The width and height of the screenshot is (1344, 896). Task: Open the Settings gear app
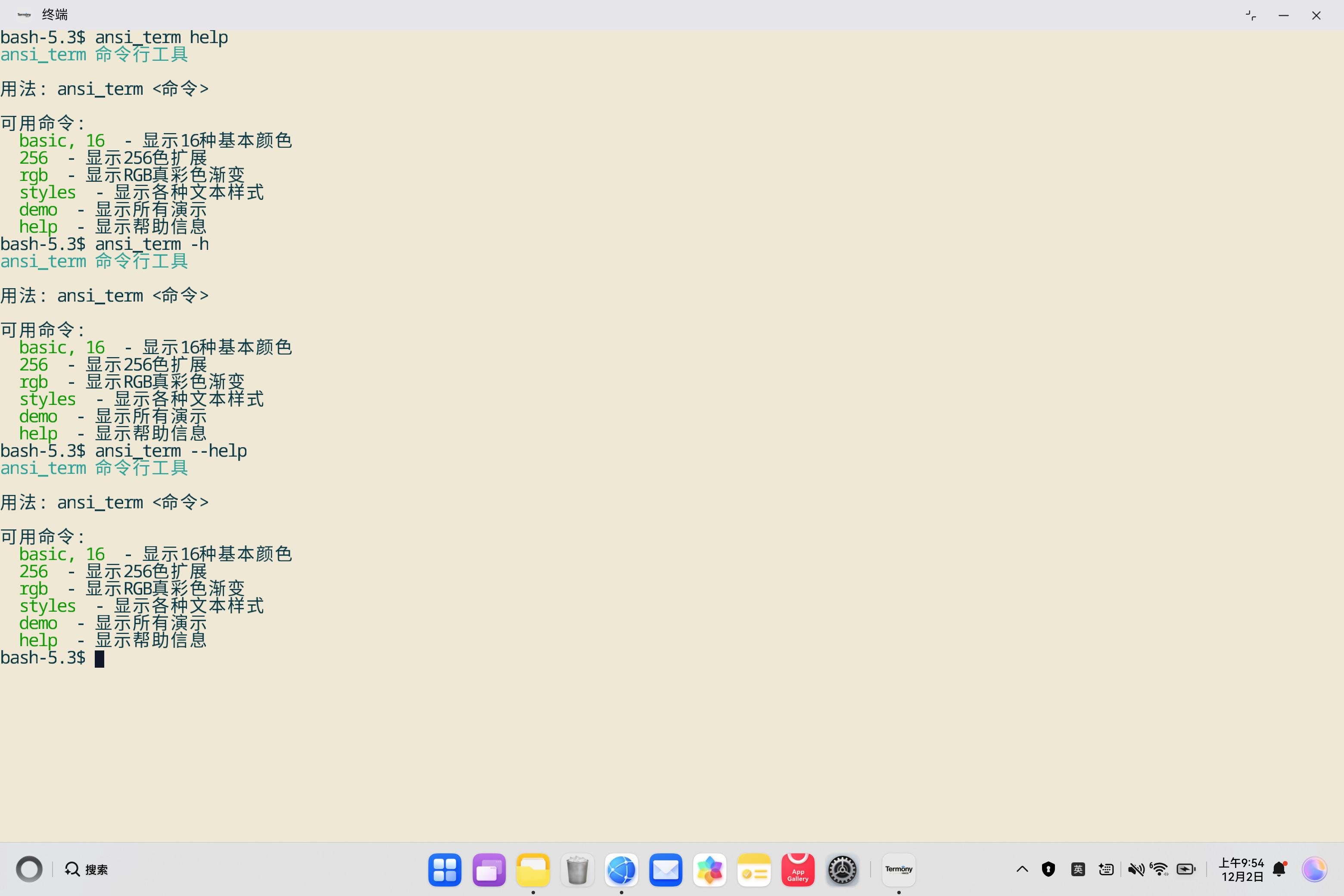pos(842,870)
